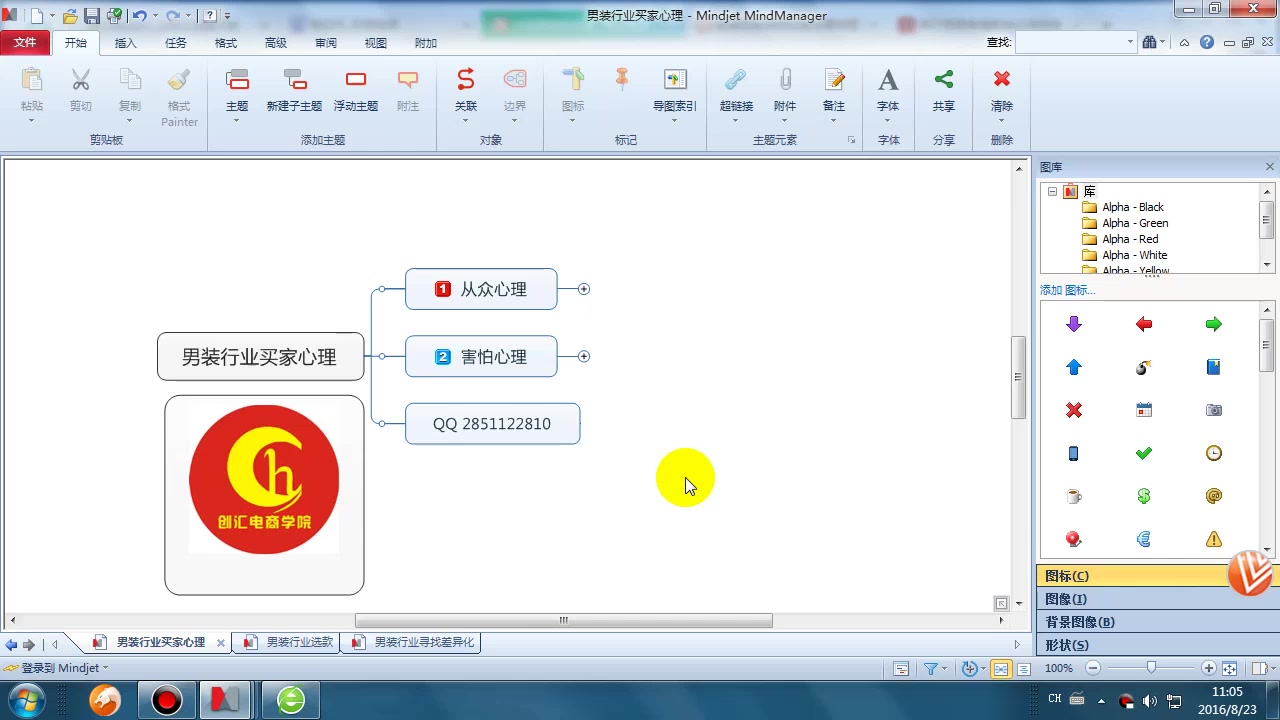Open the 字体 font tool
The height and width of the screenshot is (720, 1280).
[x=888, y=80]
